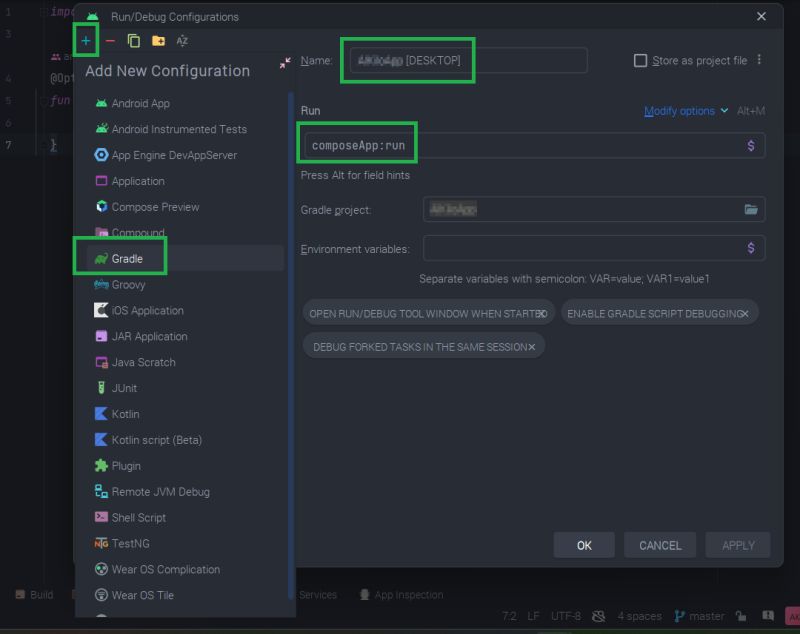Apply the configuration changes
This screenshot has height=634, width=800.
click(x=737, y=545)
